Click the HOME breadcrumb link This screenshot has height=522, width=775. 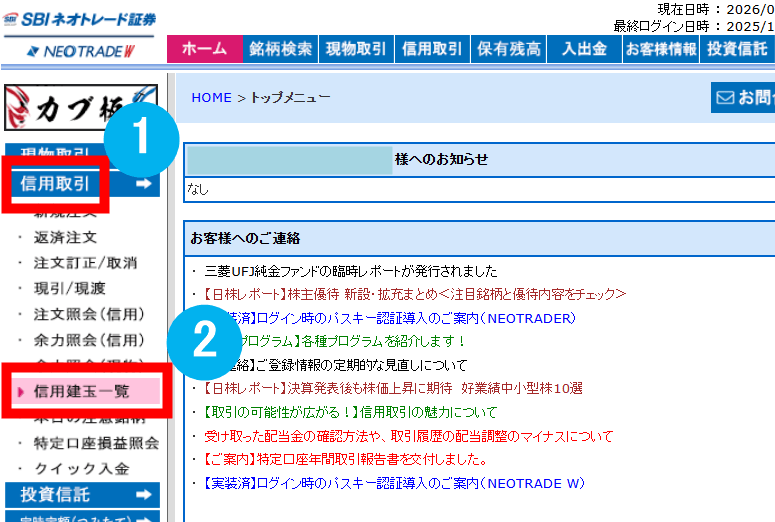point(211,98)
